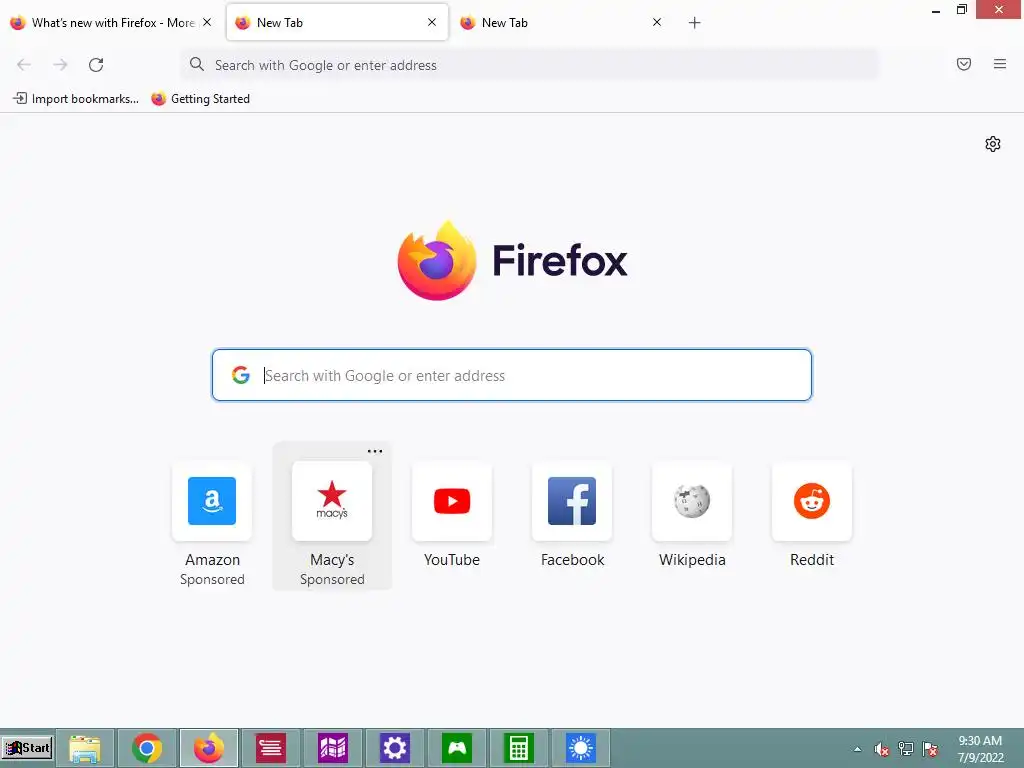Focus the center Google search box
Screen dimensions: 1024x768
pos(511,375)
